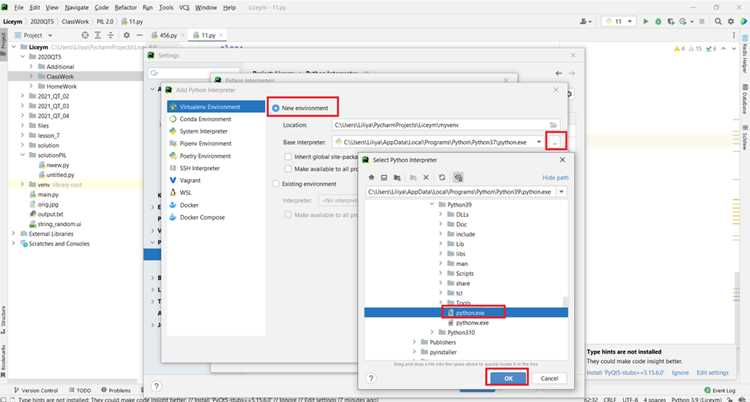Click the file chooser vertical scrollbar

point(565,301)
